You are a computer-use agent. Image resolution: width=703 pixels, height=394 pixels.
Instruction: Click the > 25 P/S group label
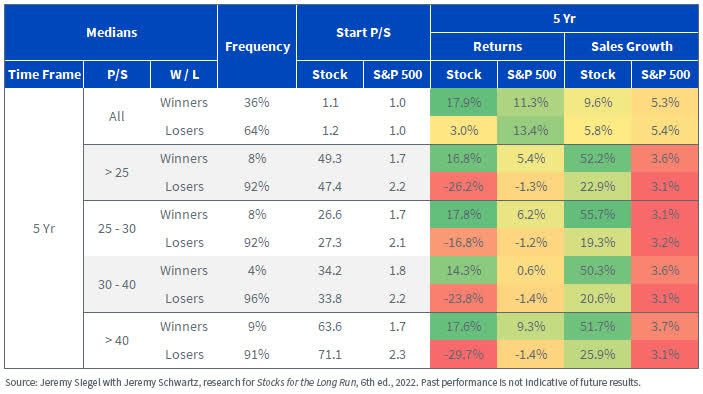point(117,173)
